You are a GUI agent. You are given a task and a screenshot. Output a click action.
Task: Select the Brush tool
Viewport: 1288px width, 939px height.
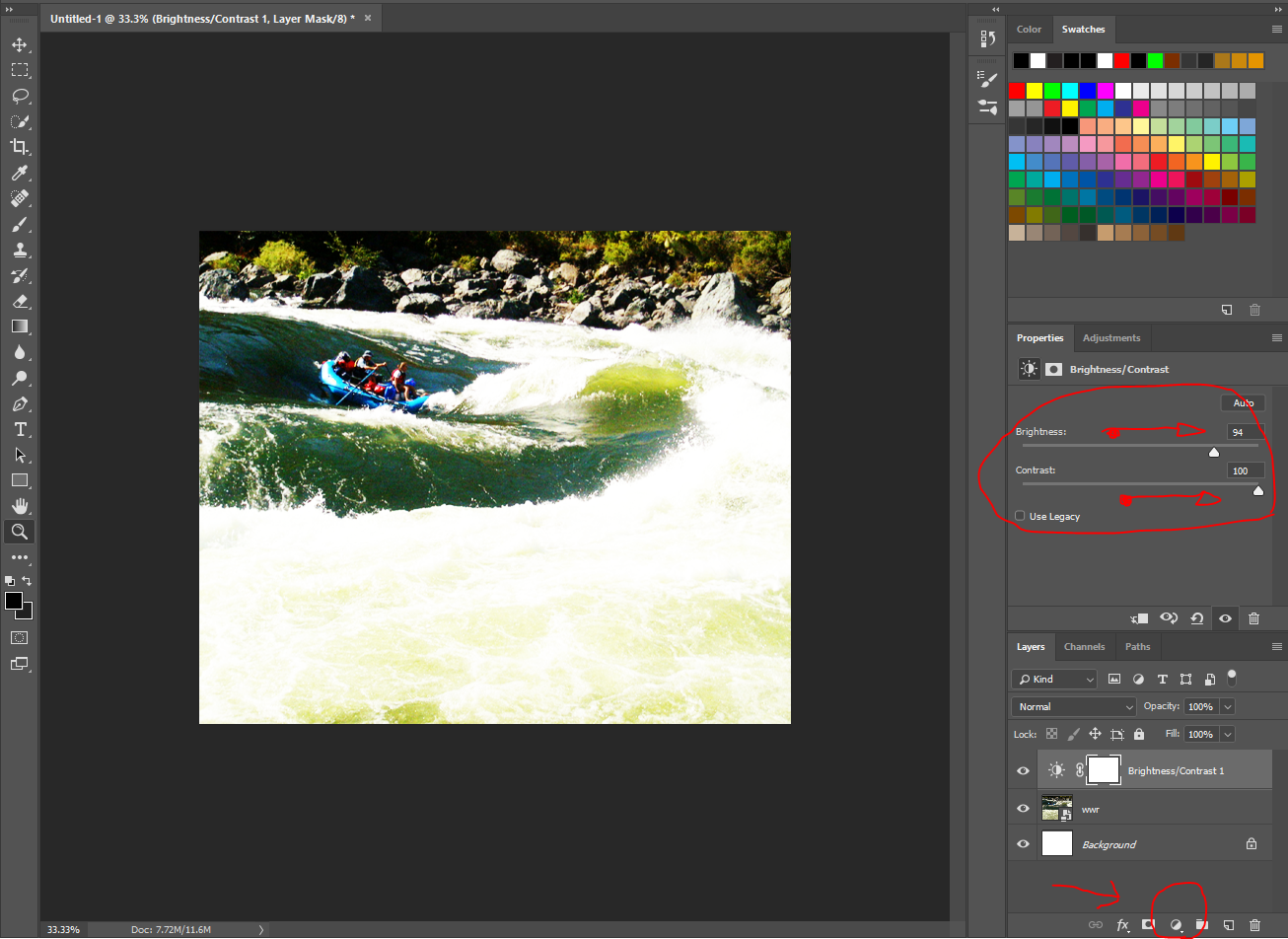20,224
